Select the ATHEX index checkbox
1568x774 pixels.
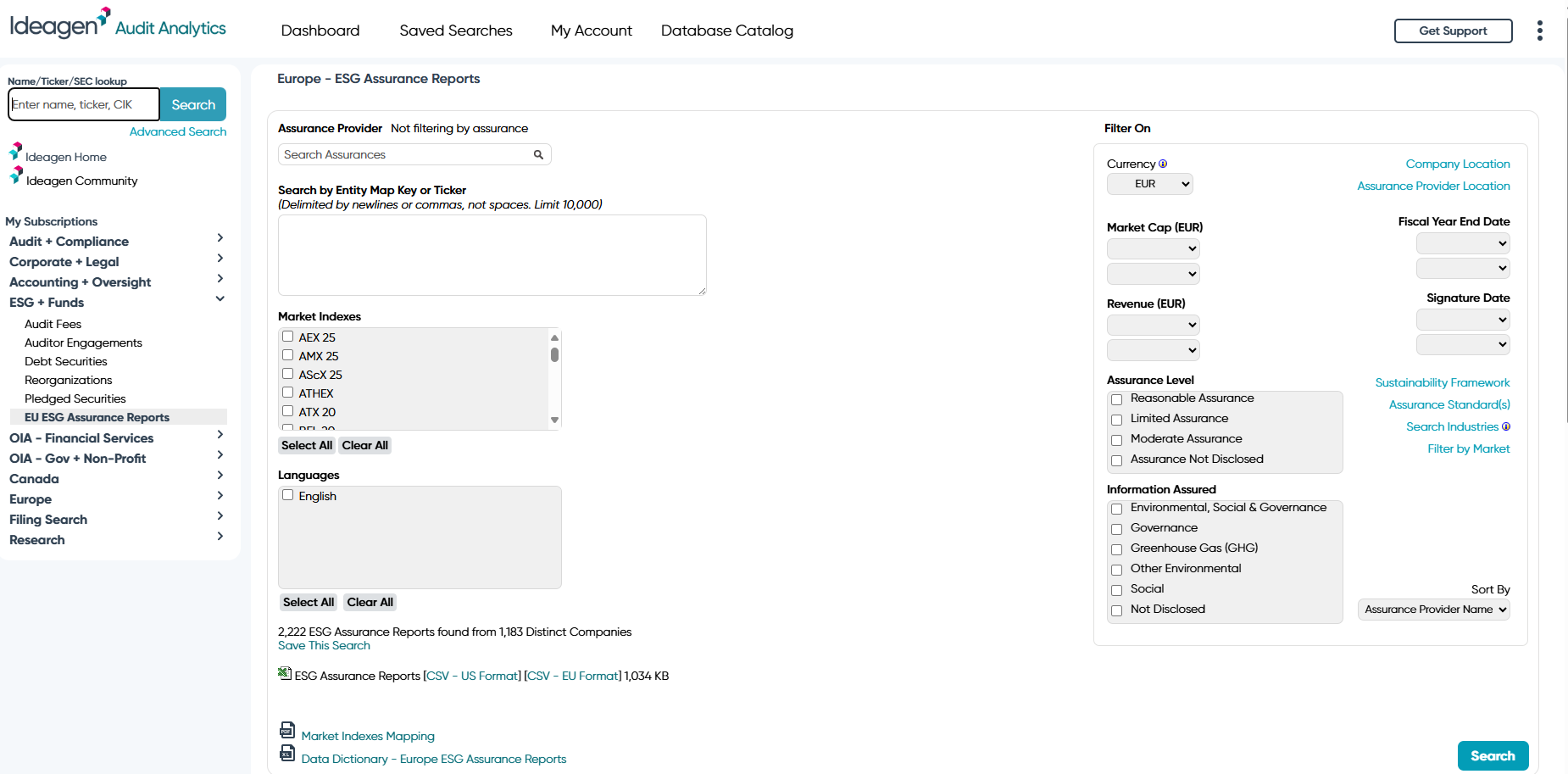click(288, 393)
